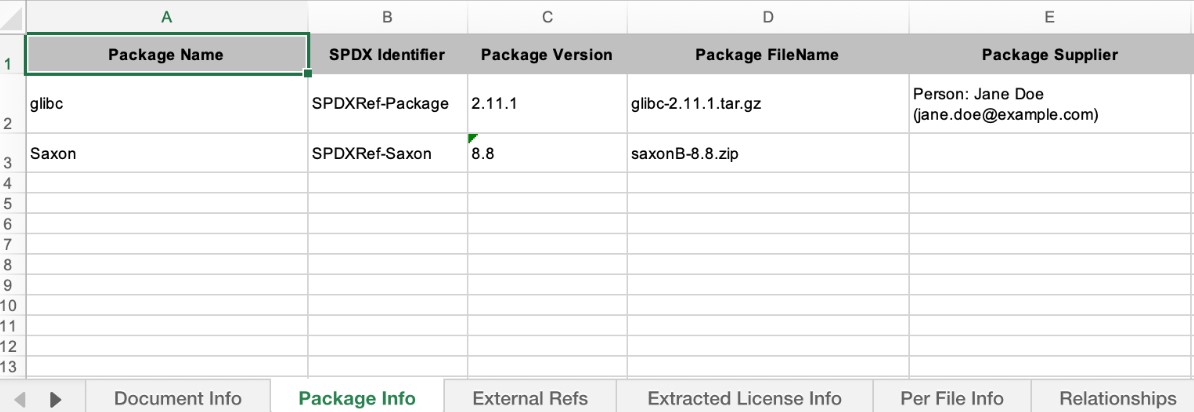1194x412 pixels.
Task: Select the Package Info tab
Action: pos(357,398)
